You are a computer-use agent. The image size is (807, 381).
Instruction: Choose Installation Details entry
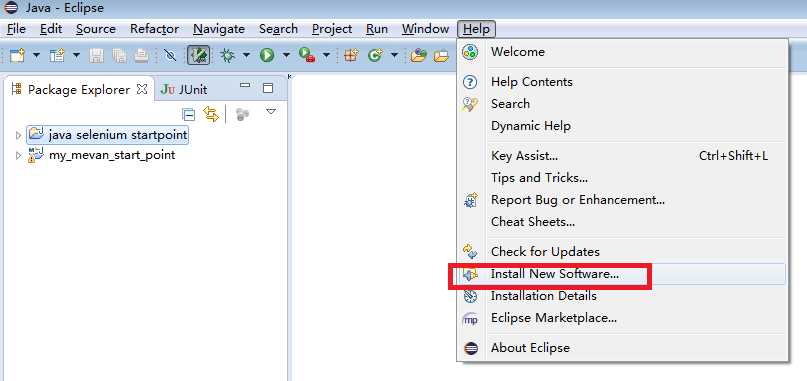pyautogui.click(x=622, y=296)
